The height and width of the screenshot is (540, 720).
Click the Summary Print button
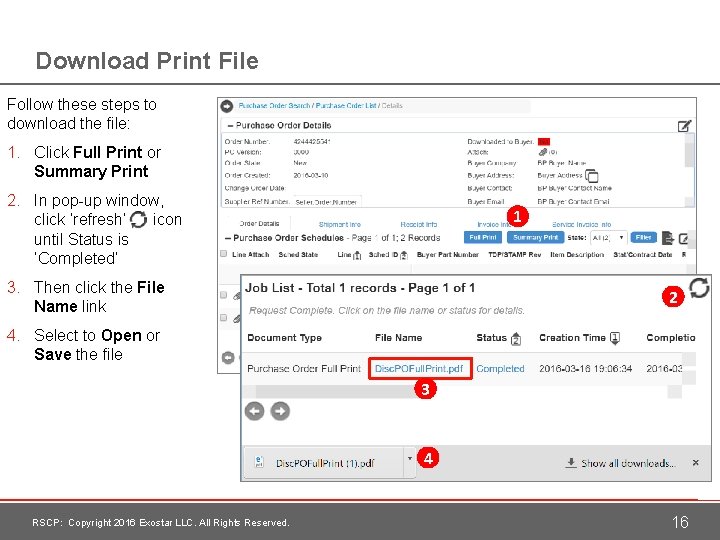tap(535, 237)
